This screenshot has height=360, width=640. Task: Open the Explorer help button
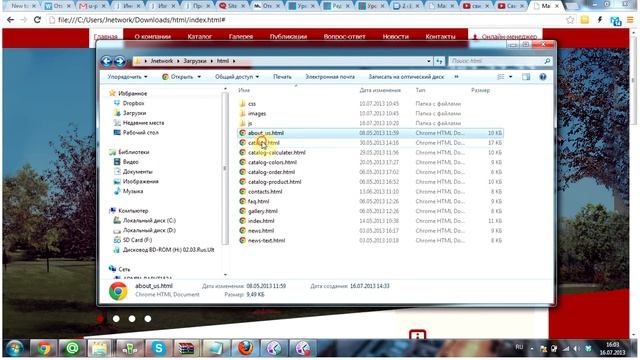(542, 77)
